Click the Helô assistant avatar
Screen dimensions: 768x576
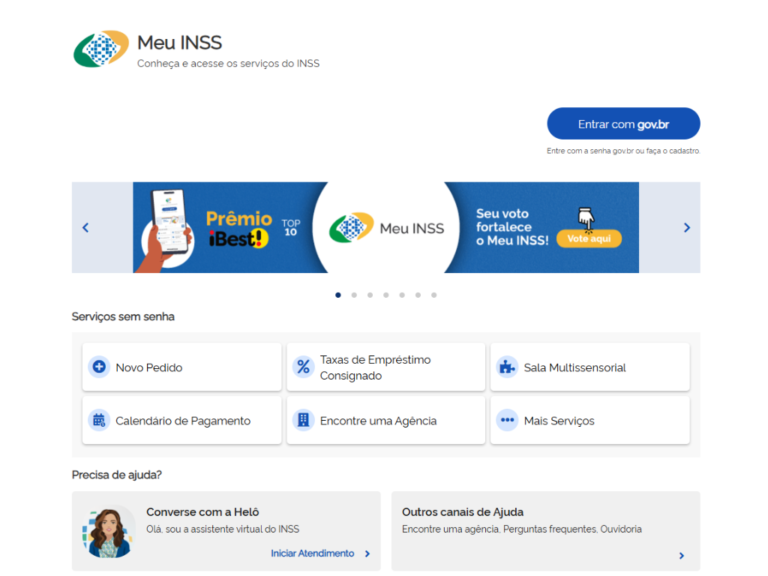[109, 532]
